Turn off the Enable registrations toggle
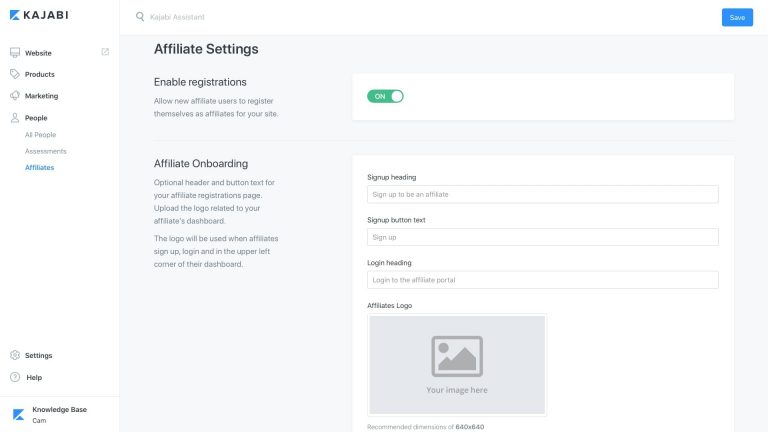The image size is (768, 432). coord(385,96)
